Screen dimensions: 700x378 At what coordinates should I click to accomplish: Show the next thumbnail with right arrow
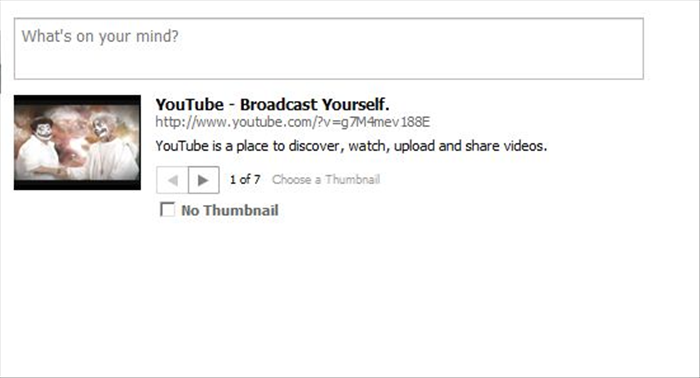coord(204,180)
